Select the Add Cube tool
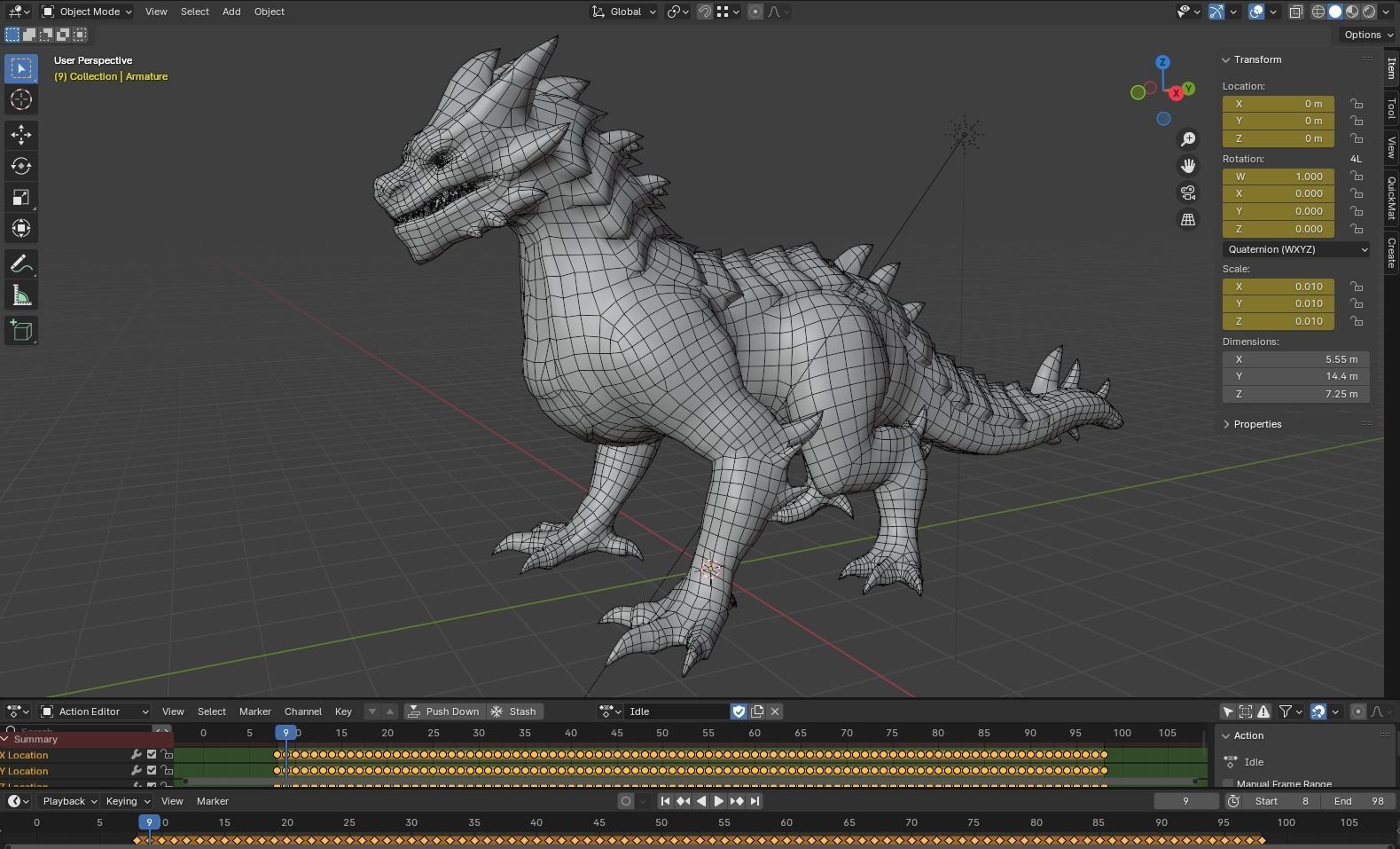The height and width of the screenshot is (849, 1400). 21,331
